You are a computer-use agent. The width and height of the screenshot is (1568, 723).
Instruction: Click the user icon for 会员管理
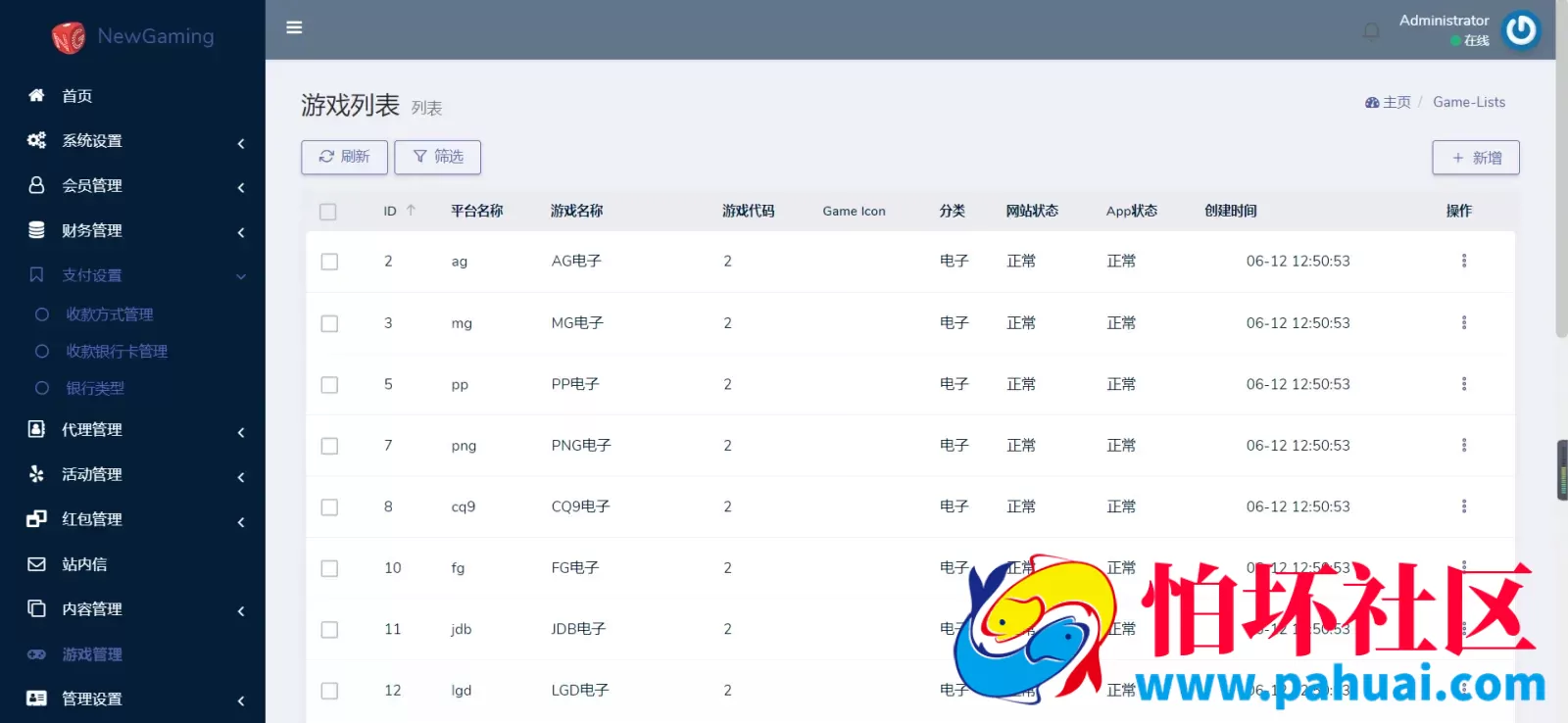36,185
